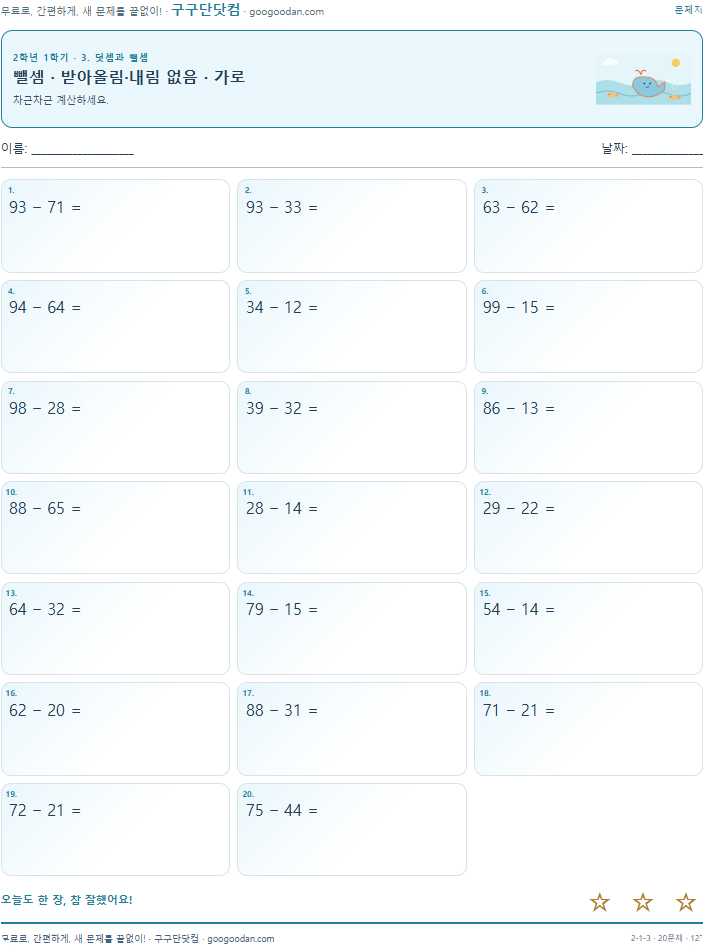Select the worksheet title 뺄셈 · 받아올림·내림 없음 · 가로
Viewport: 704px width, 945px height.
click(x=129, y=77)
